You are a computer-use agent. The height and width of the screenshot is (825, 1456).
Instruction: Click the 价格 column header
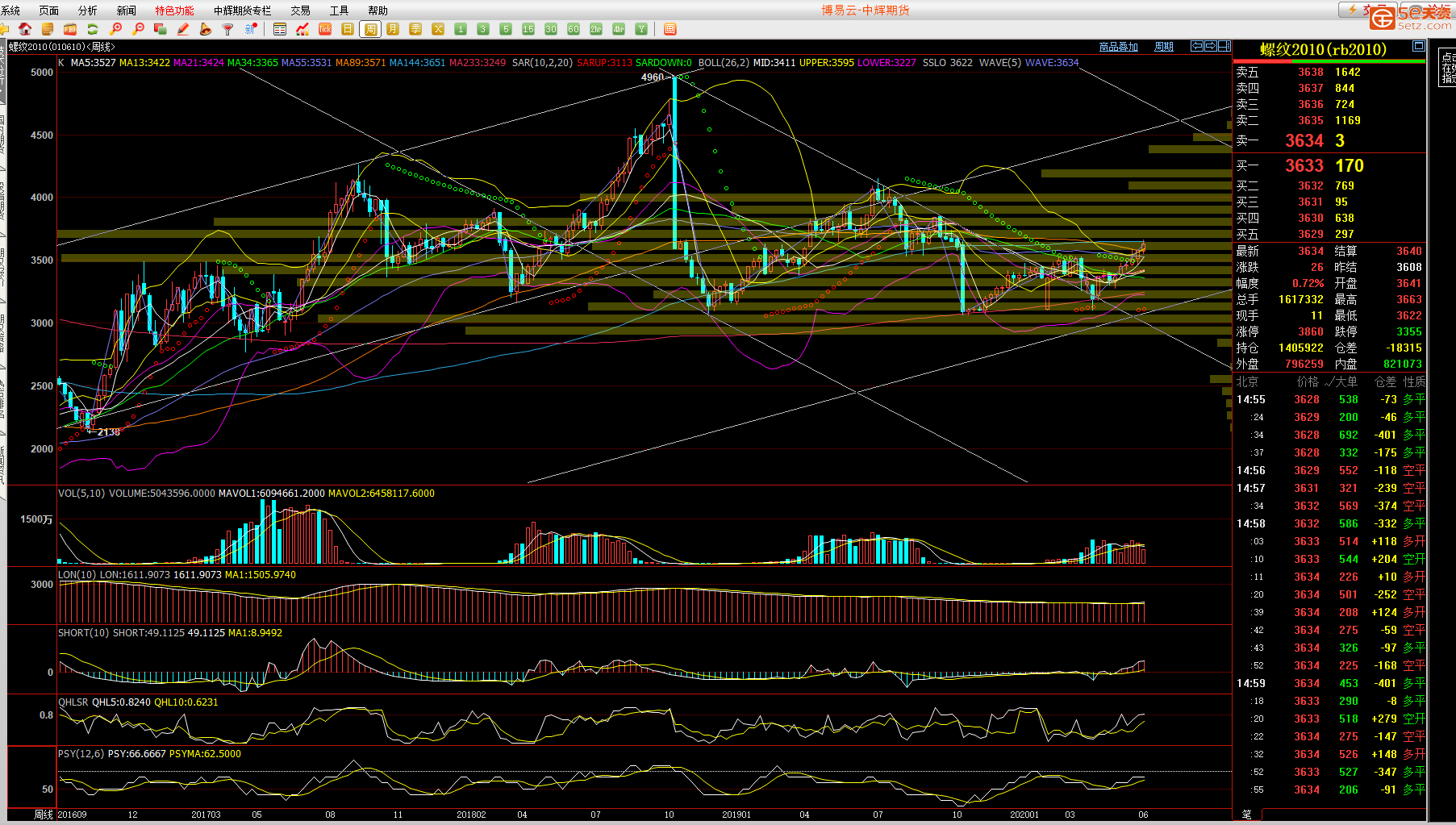pos(1308,381)
